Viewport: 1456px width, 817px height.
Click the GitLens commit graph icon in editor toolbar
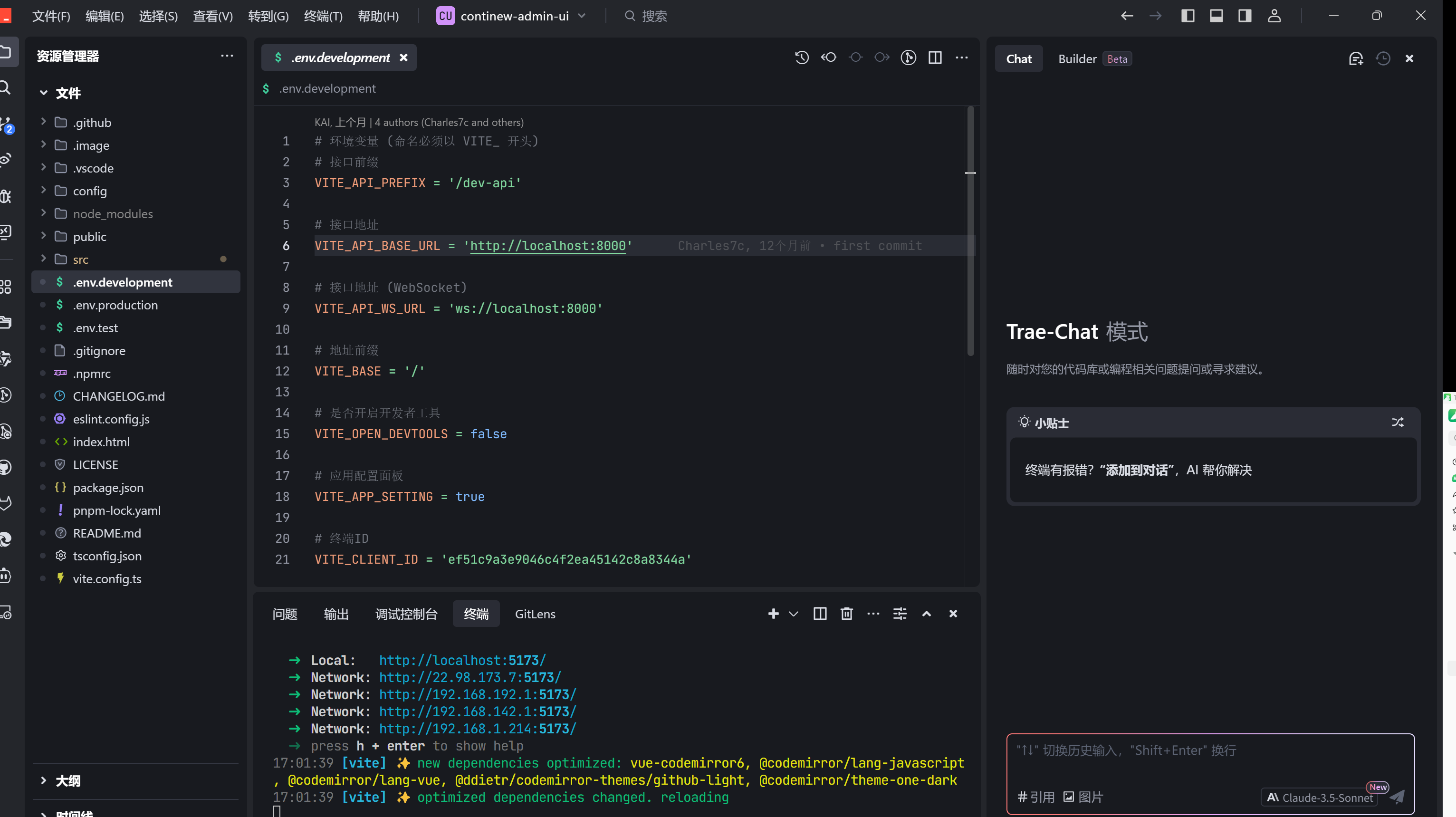click(x=908, y=58)
